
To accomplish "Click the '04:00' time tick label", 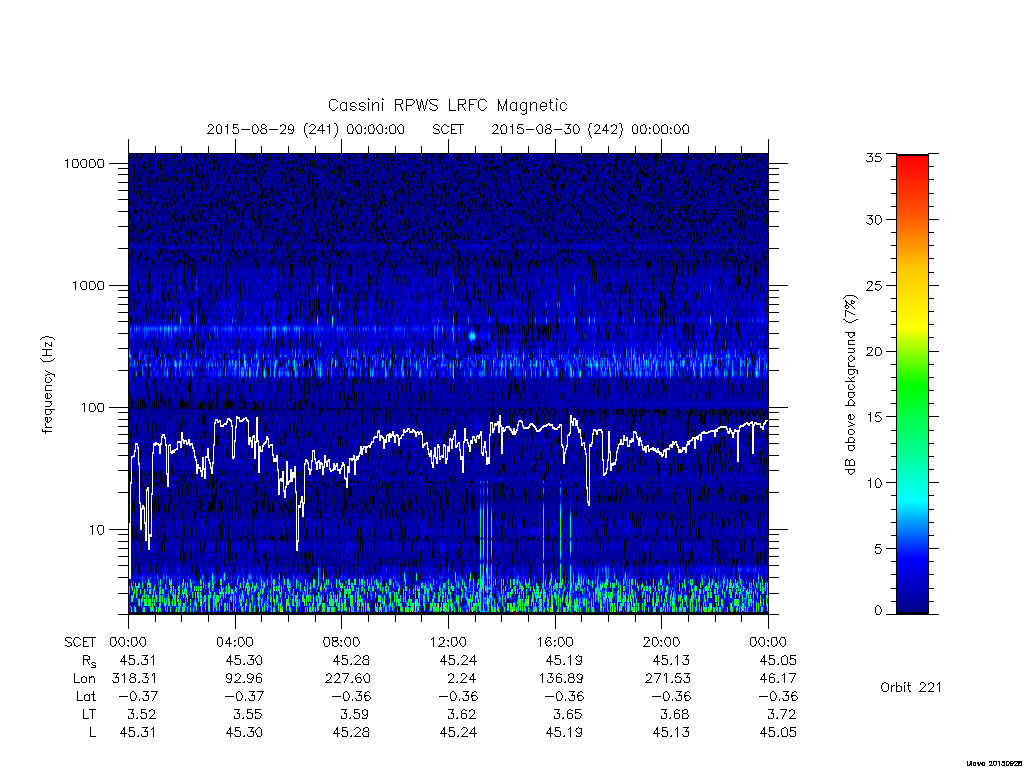I will (x=234, y=642).
